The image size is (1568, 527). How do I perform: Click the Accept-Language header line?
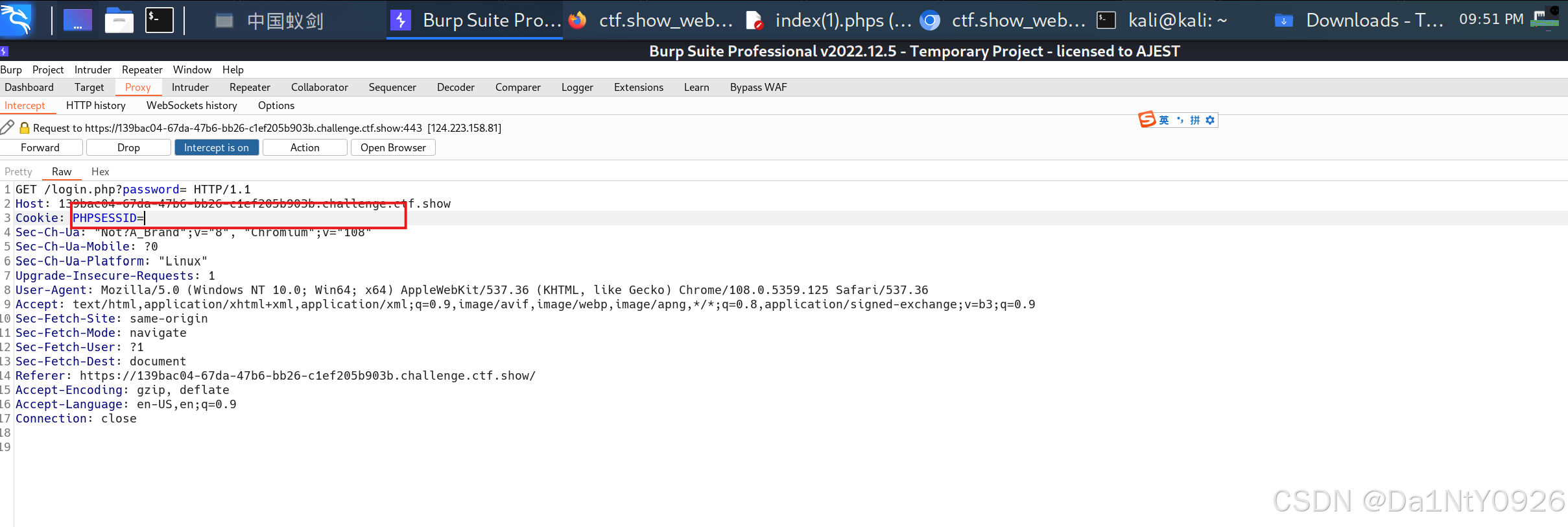click(126, 404)
